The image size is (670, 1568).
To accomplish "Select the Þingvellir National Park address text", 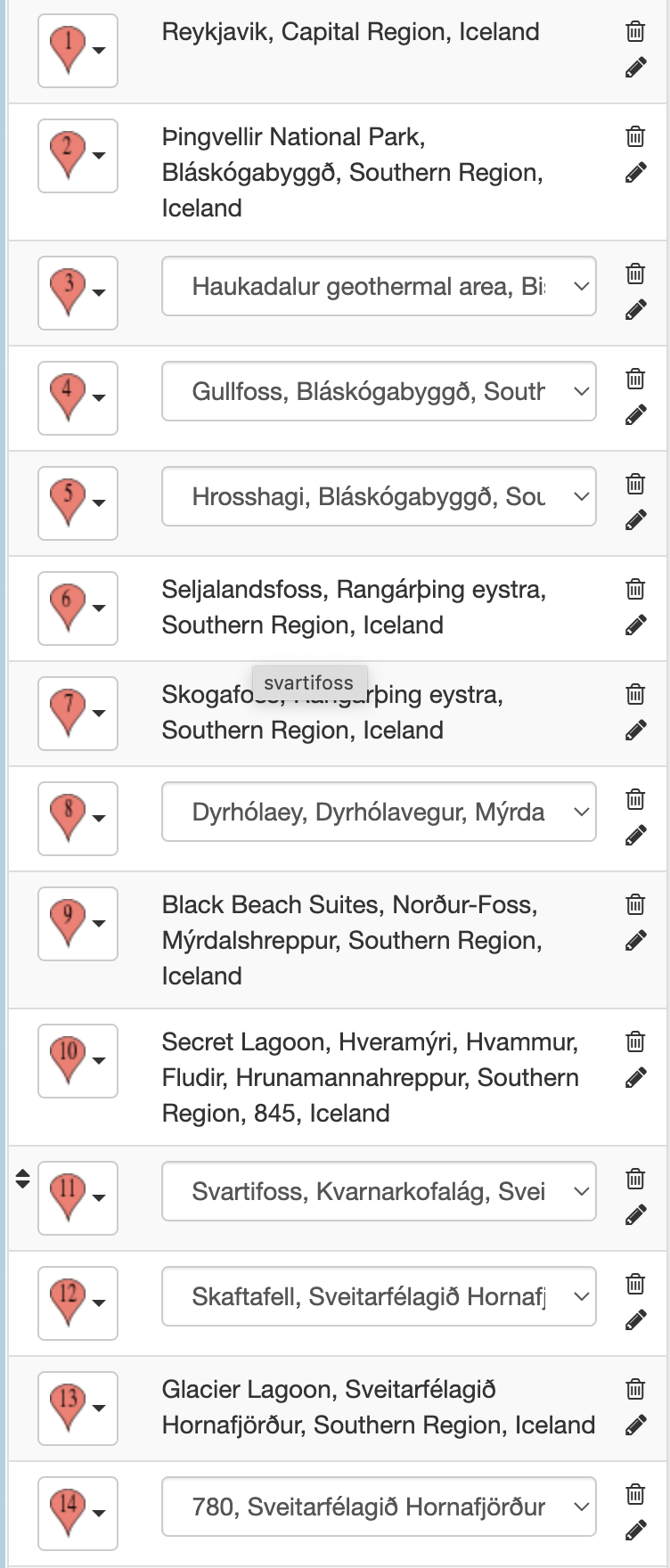I will point(353,172).
